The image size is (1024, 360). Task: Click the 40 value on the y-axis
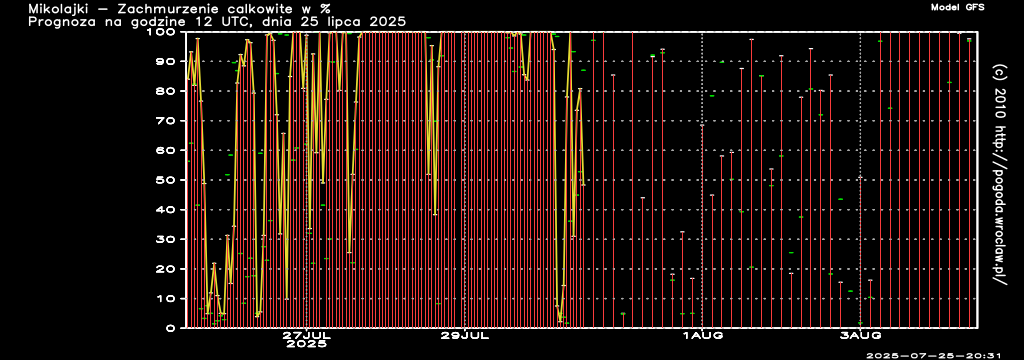pos(169,209)
